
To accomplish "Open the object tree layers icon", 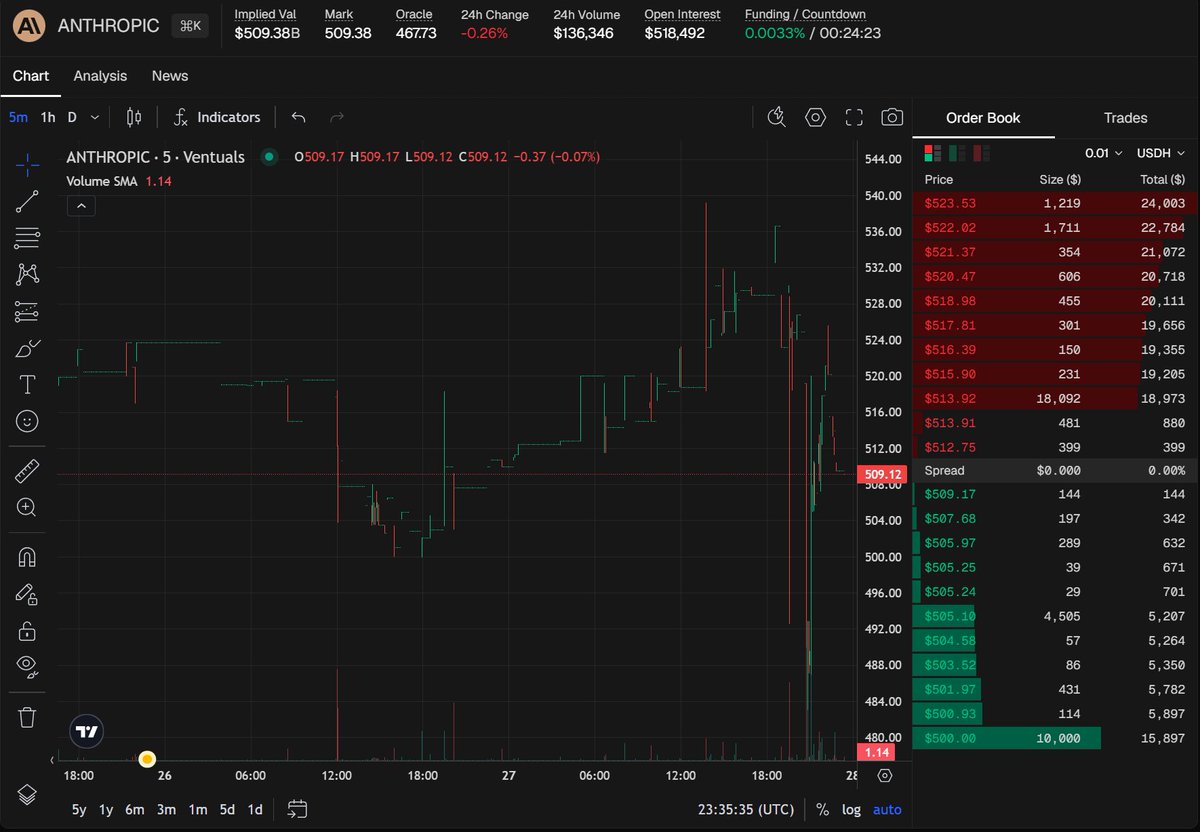I will (x=27, y=795).
